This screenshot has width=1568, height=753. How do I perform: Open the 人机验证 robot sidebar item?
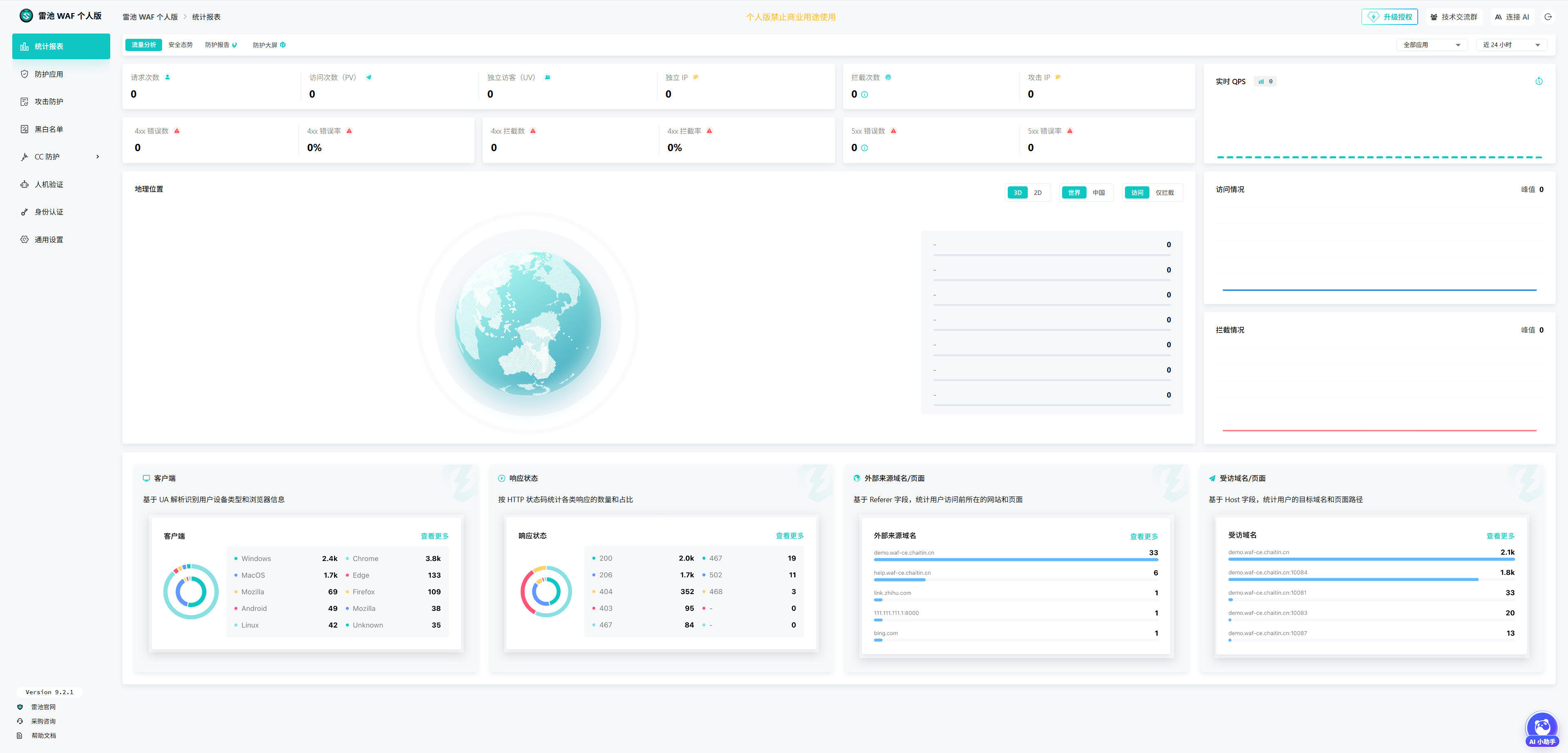[x=49, y=185]
